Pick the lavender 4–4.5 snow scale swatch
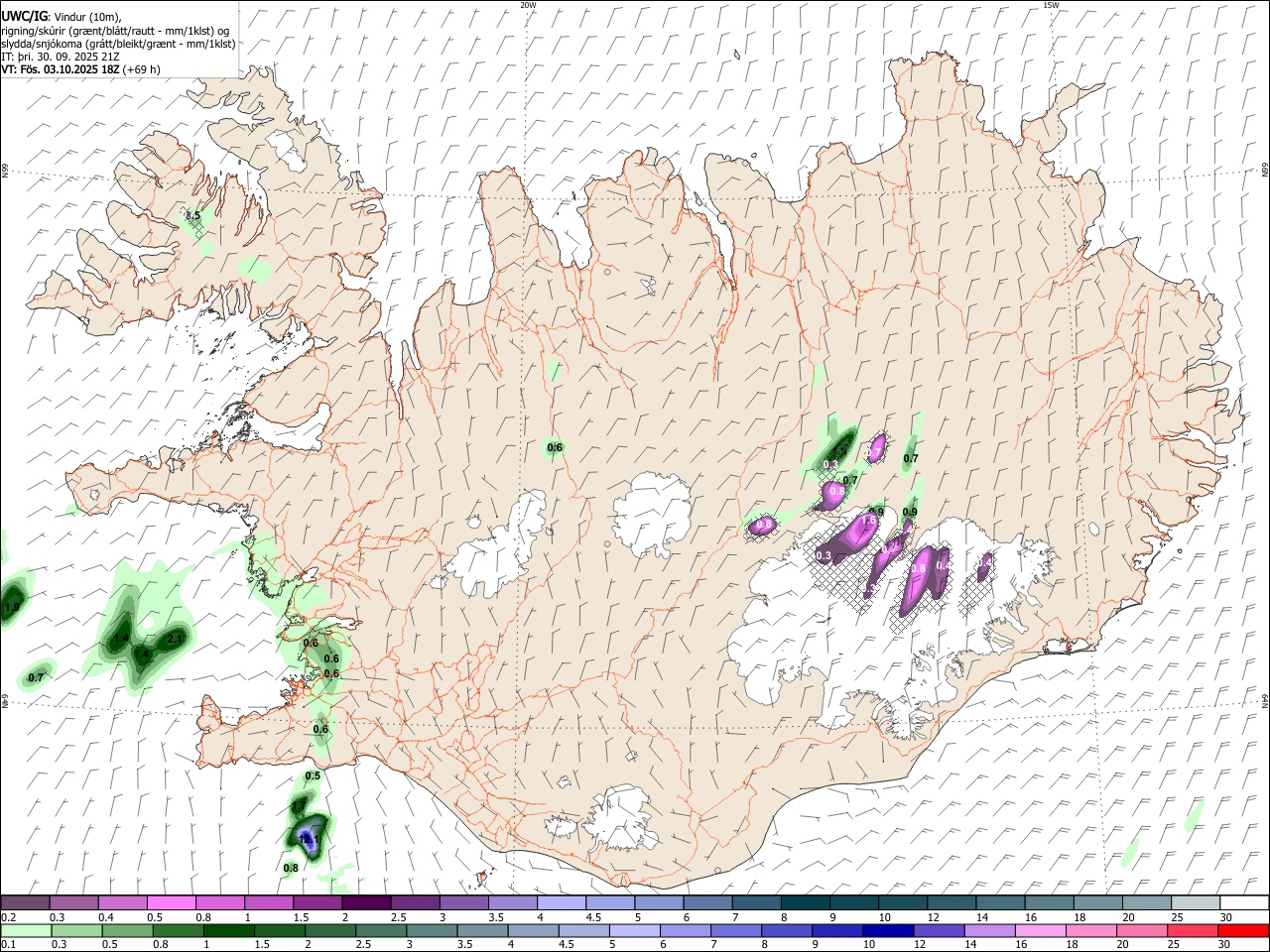Image resolution: width=1270 pixels, height=952 pixels. click(562, 902)
